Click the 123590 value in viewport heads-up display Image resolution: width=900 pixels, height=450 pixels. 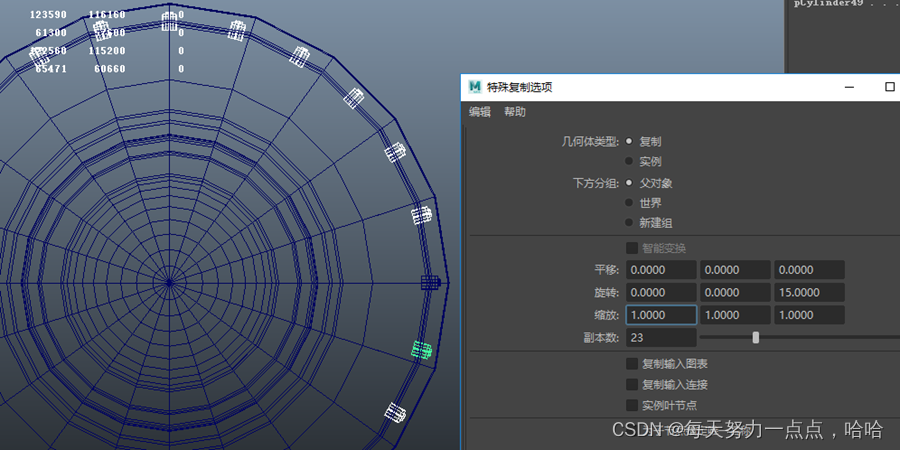pyautogui.click(x=48, y=14)
